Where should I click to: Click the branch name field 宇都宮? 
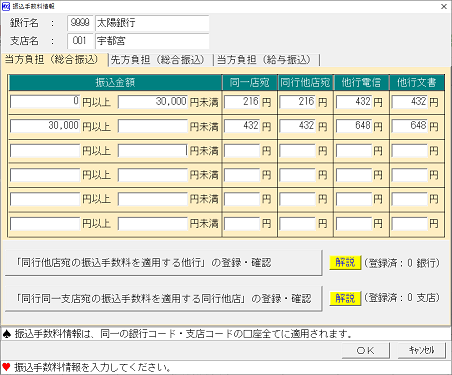click(x=152, y=41)
